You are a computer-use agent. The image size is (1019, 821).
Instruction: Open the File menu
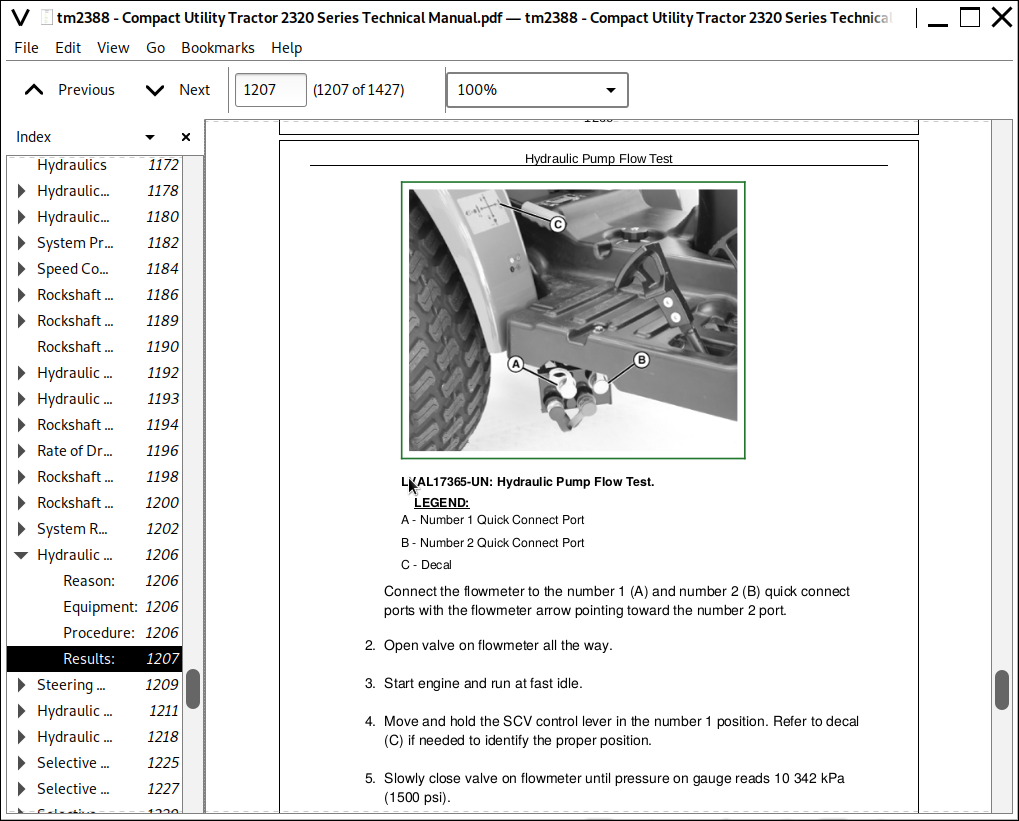tap(26, 48)
